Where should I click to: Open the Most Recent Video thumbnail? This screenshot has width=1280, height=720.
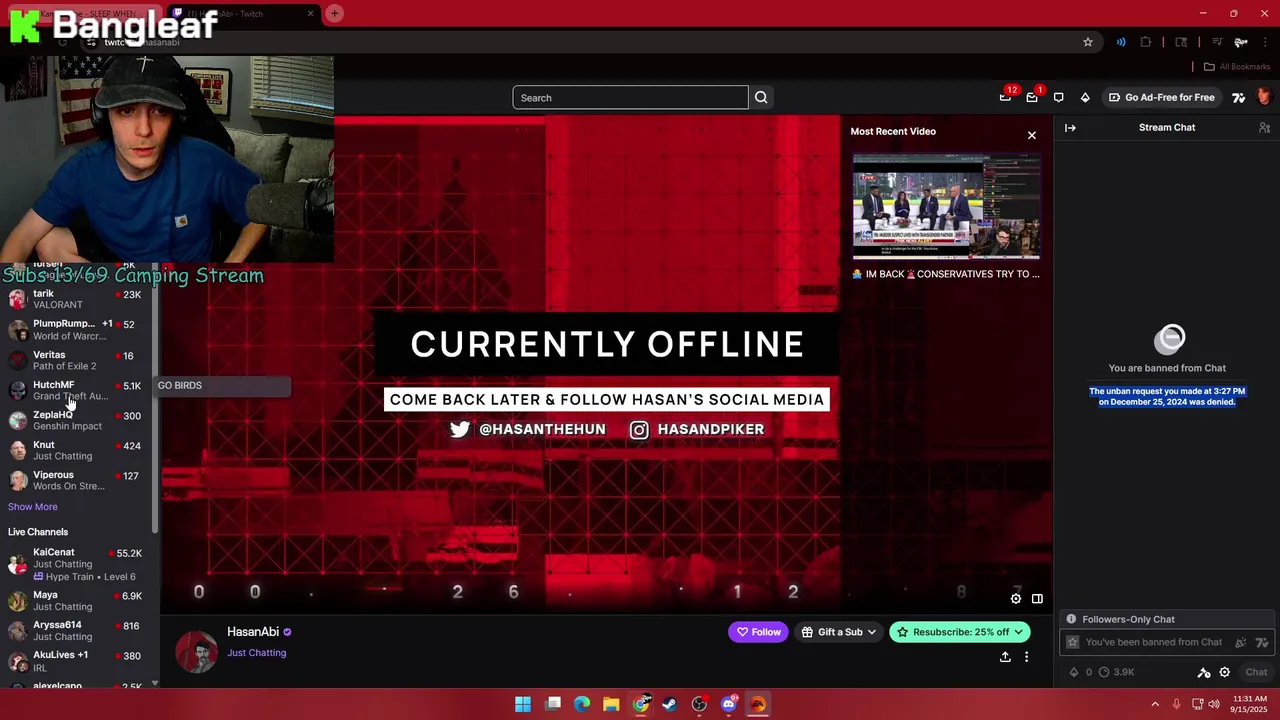(946, 207)
